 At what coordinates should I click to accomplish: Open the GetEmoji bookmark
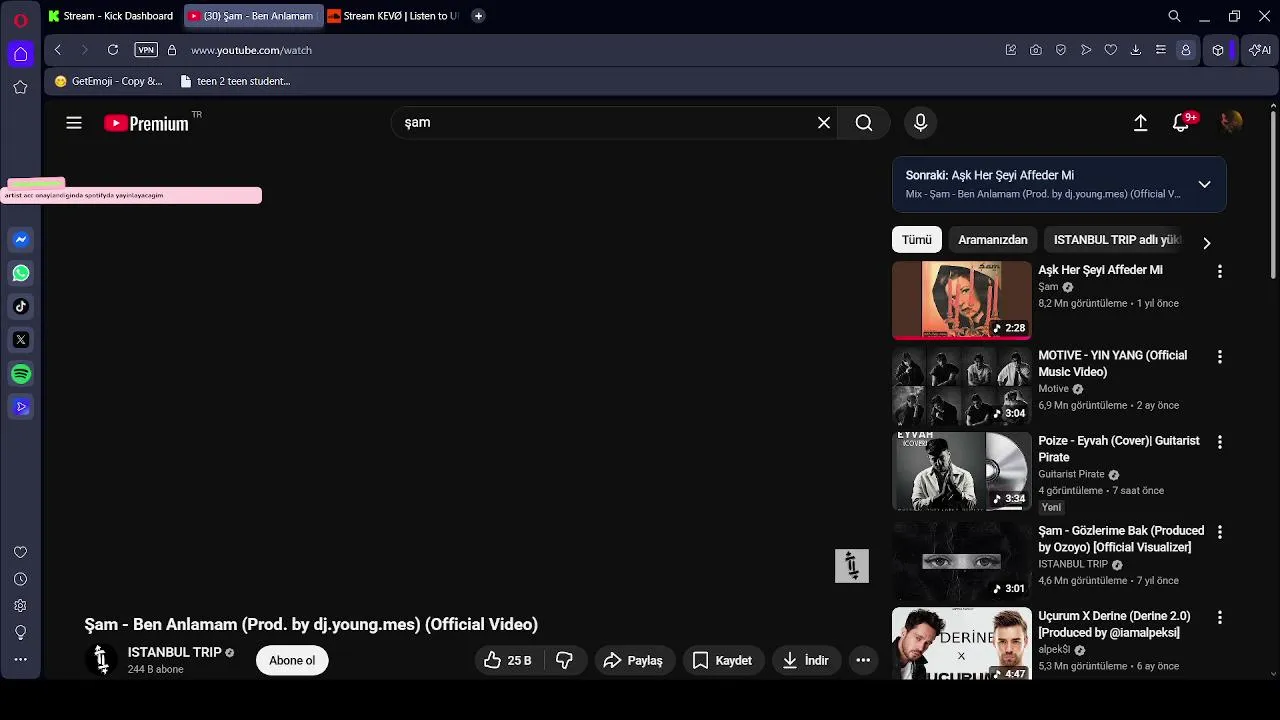108,81
